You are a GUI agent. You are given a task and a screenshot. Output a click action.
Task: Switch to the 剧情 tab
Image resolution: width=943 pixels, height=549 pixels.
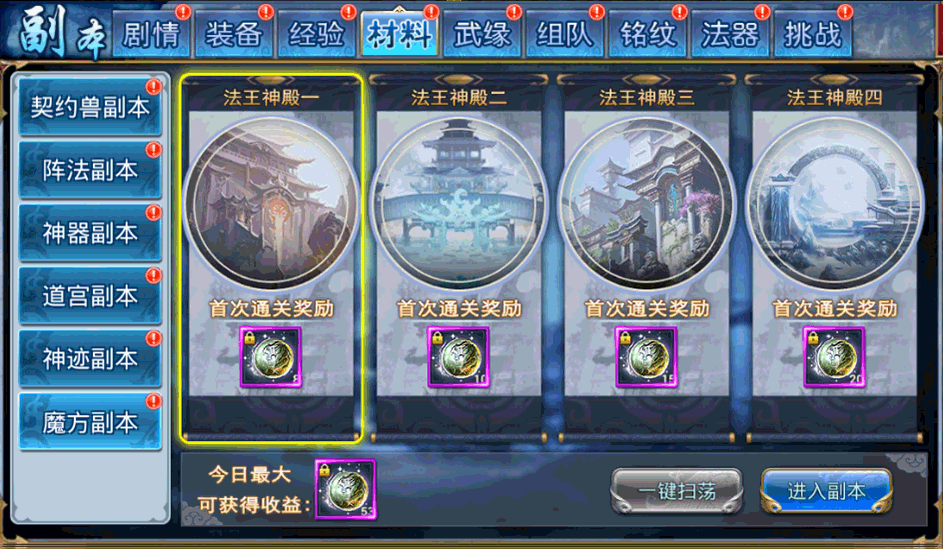pos(151,34)
